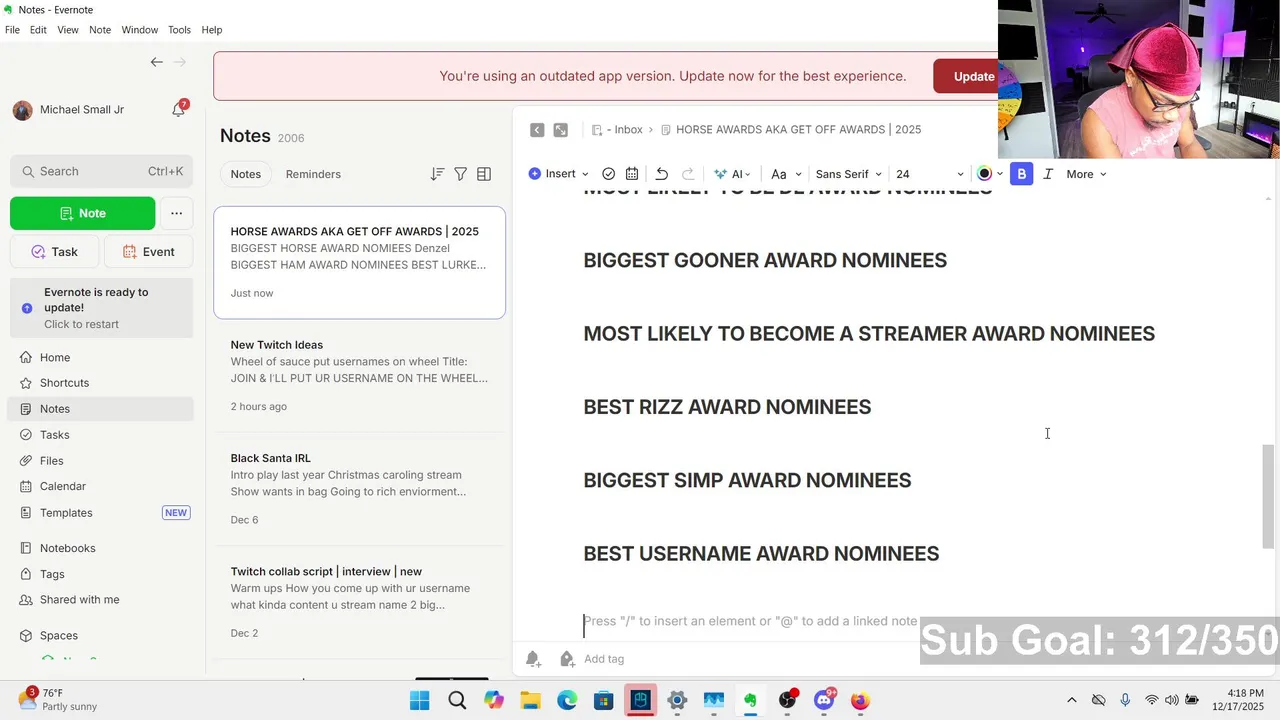Insert a task checkmark from toolbar
Image resolution: width=1280 pixels, height=720 pixels.
(608, 174)
